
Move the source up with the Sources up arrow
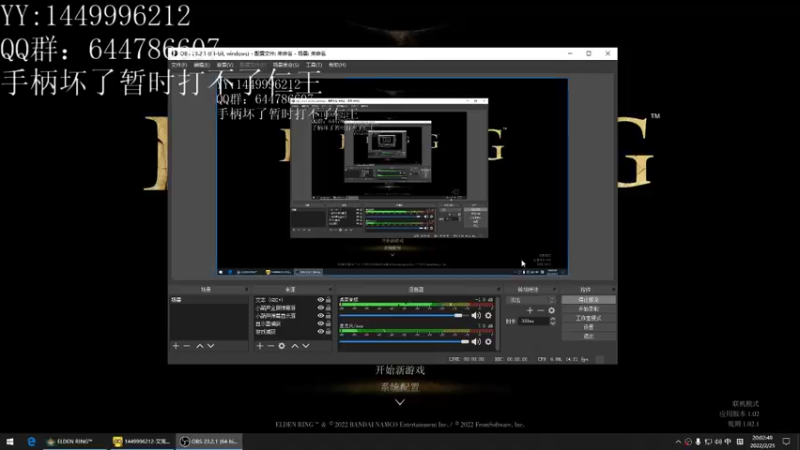point(294,346)
